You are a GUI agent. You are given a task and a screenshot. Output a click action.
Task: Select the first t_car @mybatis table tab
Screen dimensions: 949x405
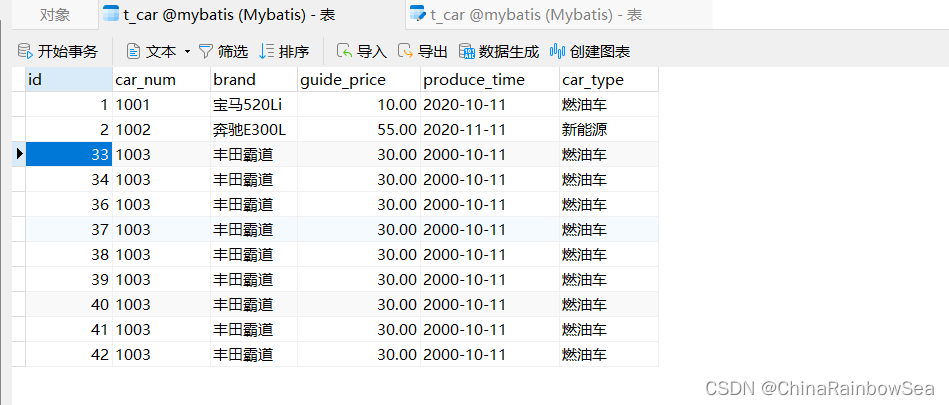pyautogui.click(x=251, y=15)
